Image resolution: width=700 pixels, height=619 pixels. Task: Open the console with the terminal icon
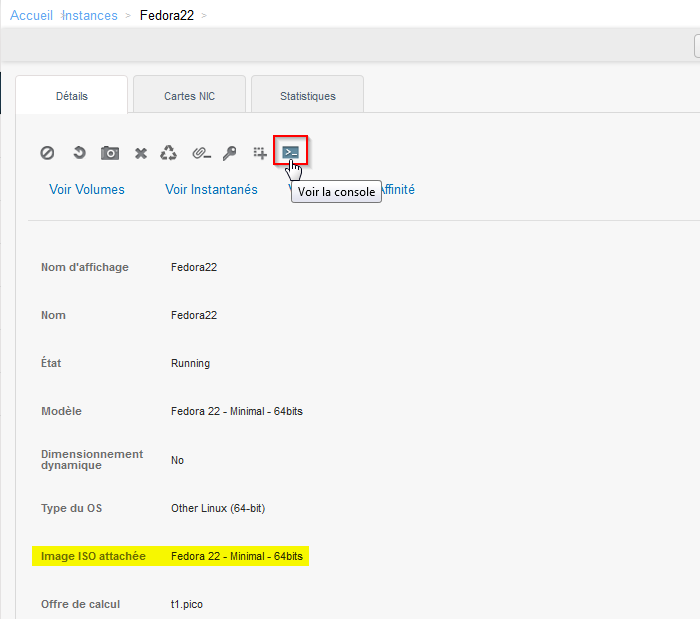click(290, 152)
